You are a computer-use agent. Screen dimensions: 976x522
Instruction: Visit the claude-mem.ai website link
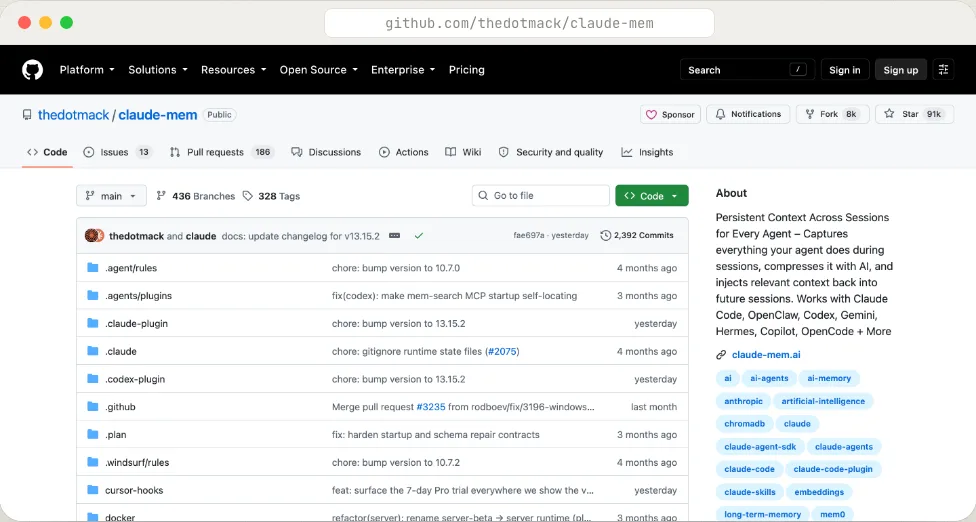pyautogui.click(x=766, y=355)
